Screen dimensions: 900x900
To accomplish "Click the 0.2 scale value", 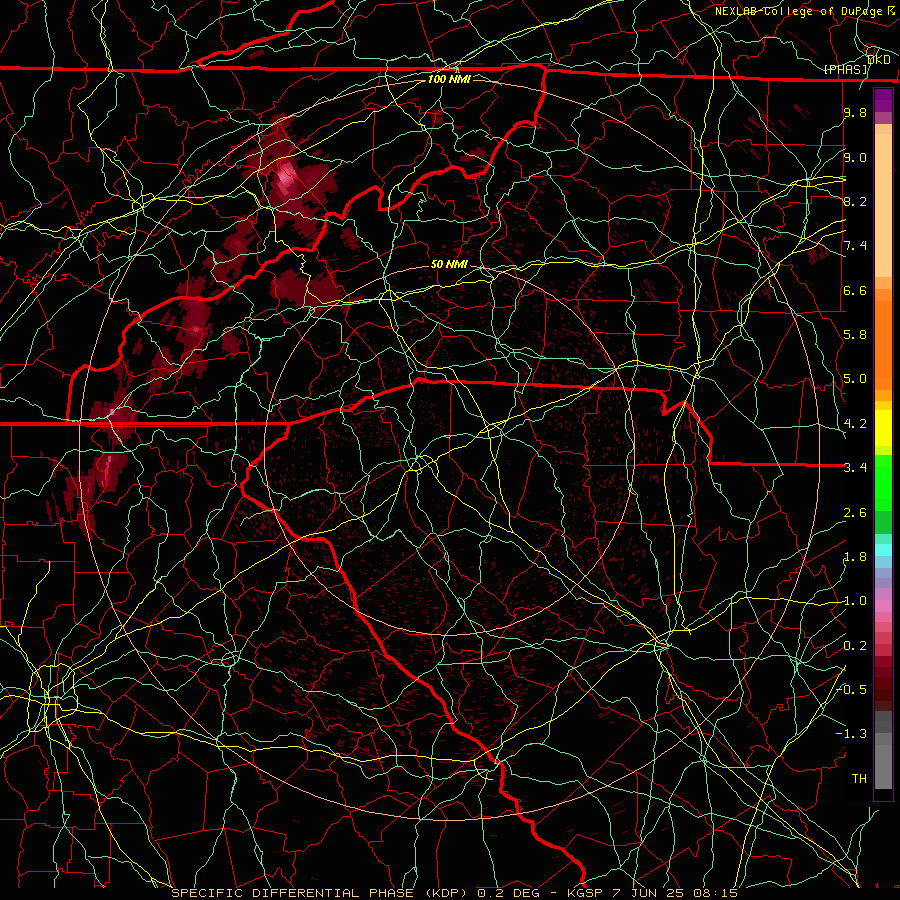I will tap(855, 646).
